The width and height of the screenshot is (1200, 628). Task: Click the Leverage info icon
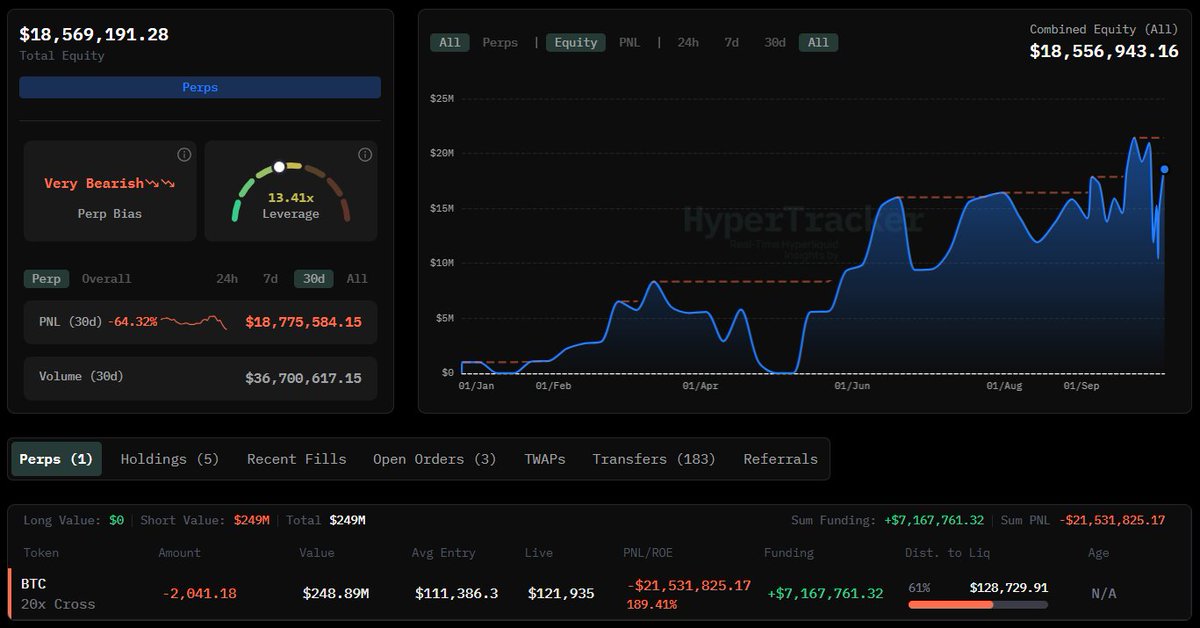365,155
